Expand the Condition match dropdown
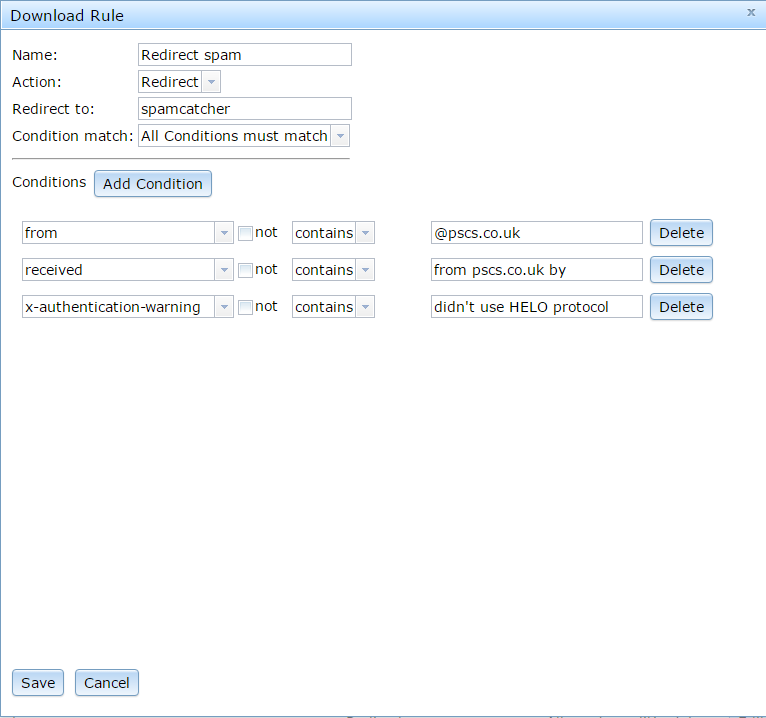Screen dimensions: 766x718 click(340, 136)
